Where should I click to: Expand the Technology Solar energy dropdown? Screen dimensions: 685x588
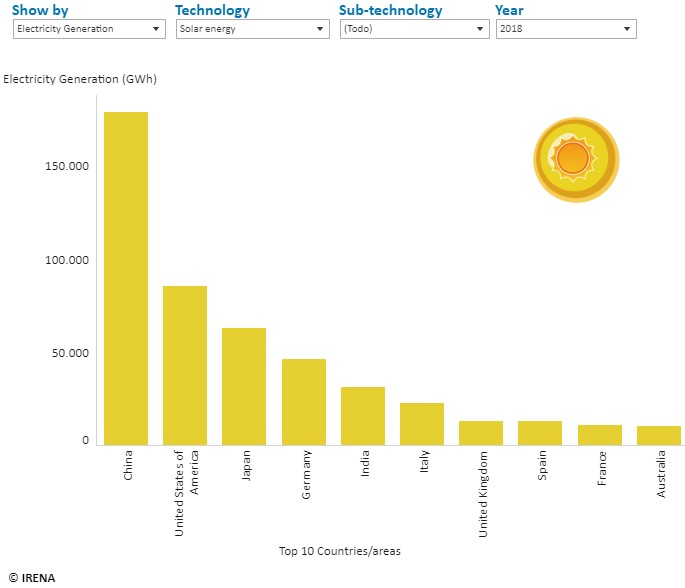(x=253, y=29)
